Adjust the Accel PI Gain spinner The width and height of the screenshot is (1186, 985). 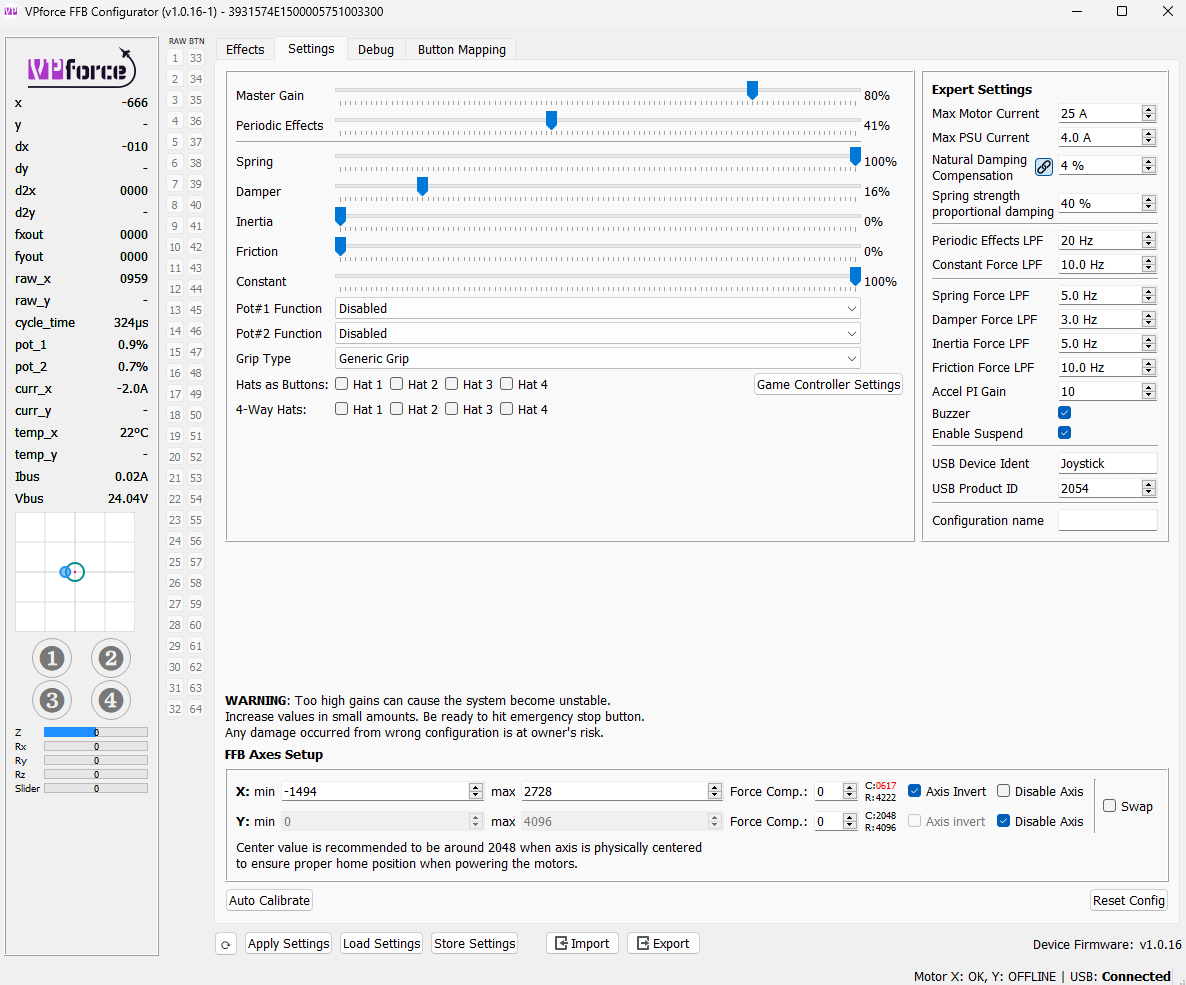(1149, 392)
